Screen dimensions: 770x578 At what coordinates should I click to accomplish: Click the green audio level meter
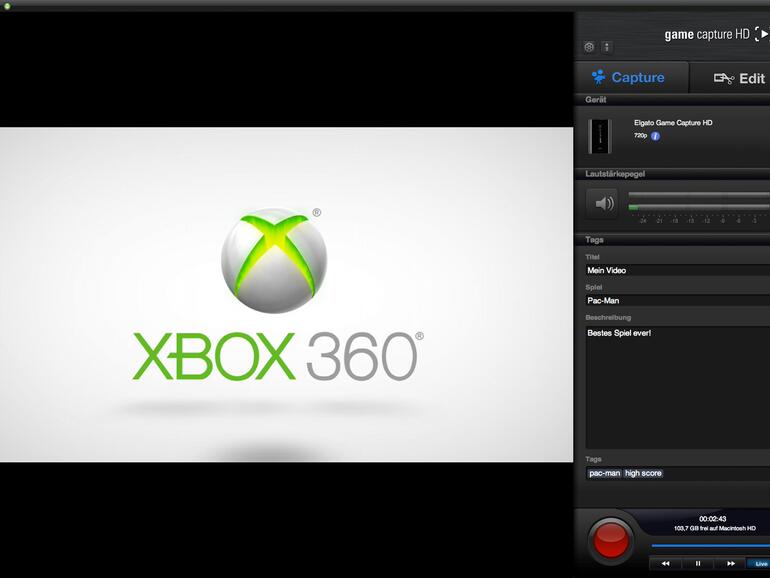[699, 207]
